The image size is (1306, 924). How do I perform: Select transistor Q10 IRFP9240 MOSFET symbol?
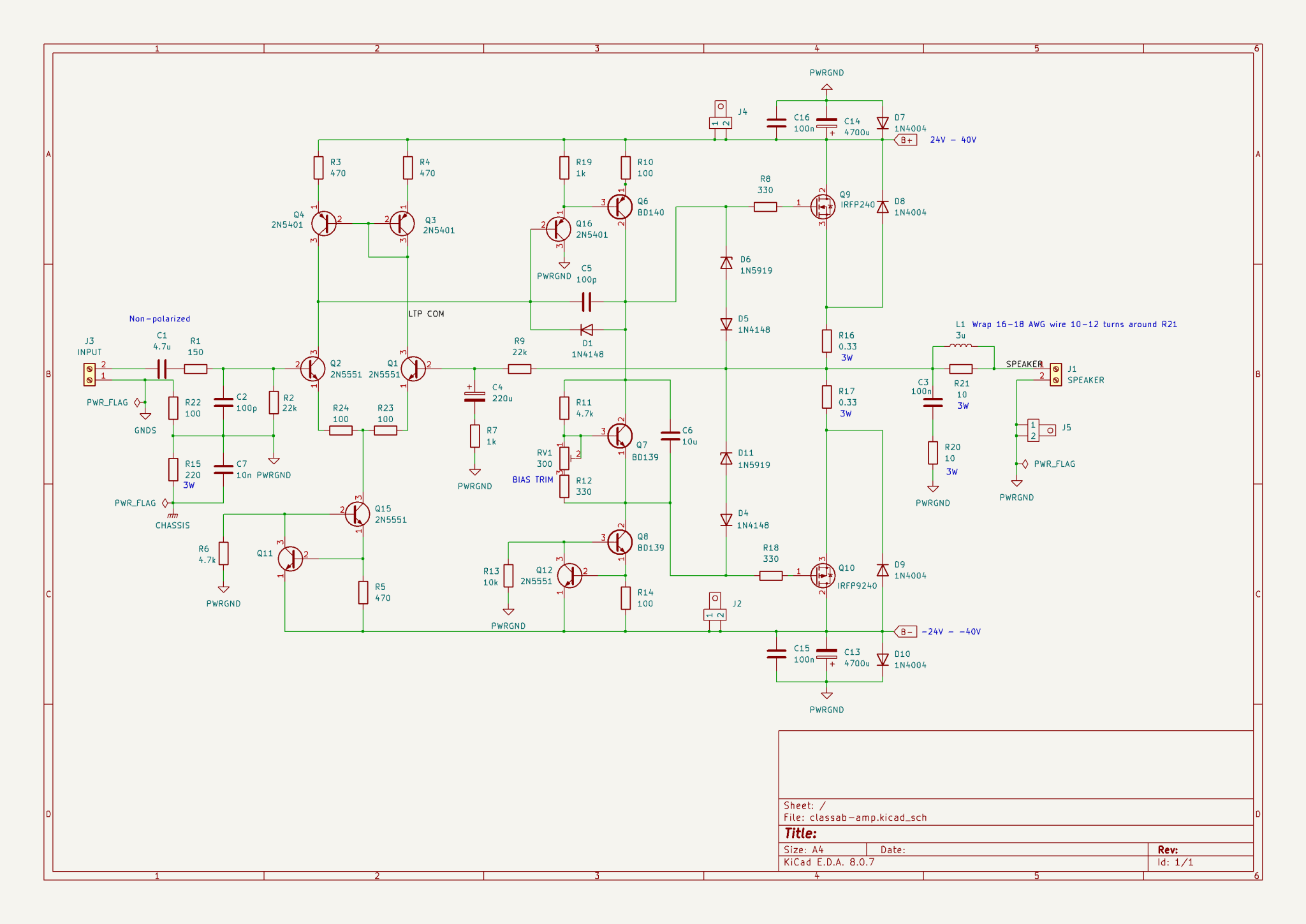click(x=823, y=575)
